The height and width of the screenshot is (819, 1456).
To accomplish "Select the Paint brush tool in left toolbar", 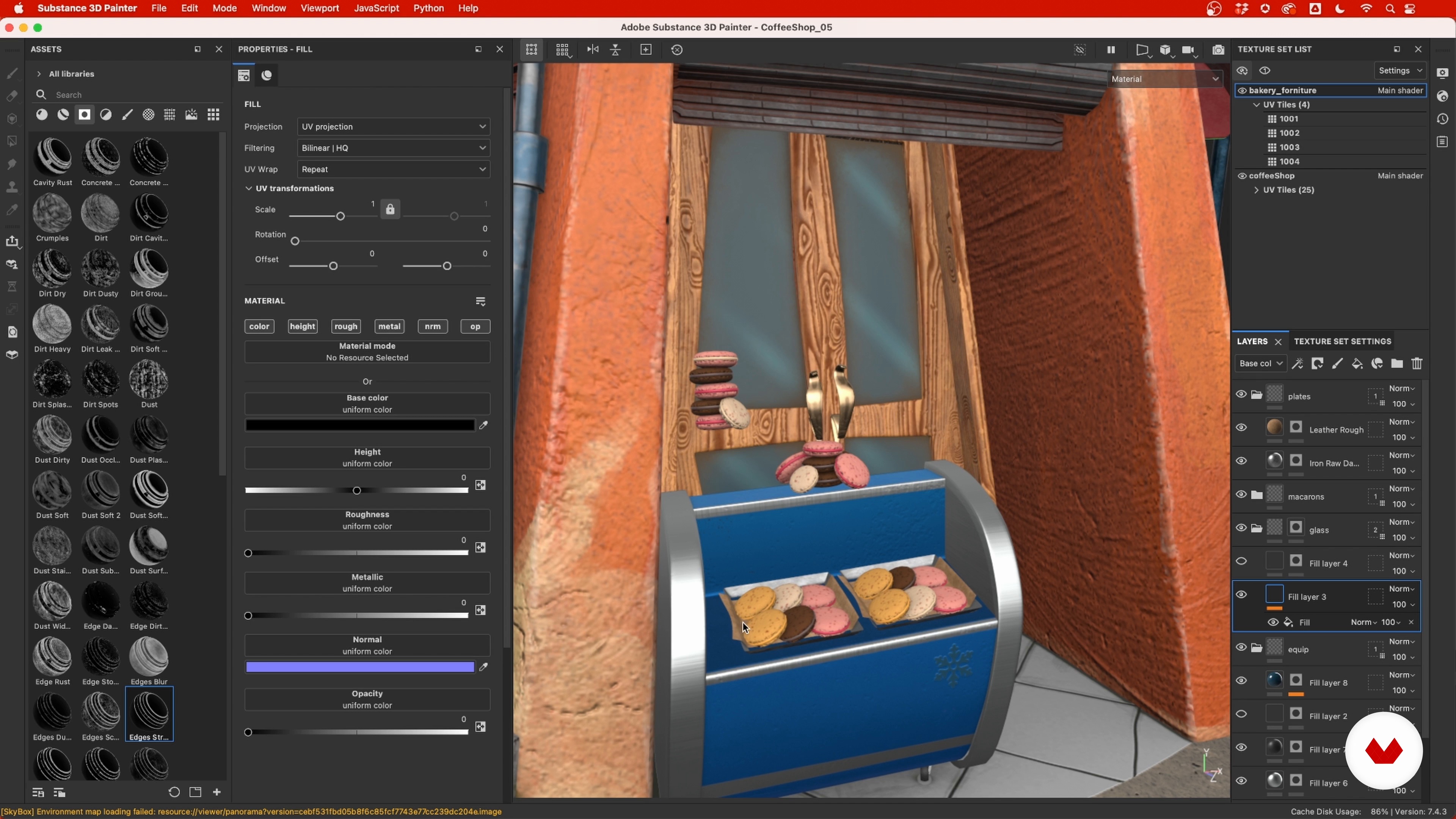I will [12, 74].
